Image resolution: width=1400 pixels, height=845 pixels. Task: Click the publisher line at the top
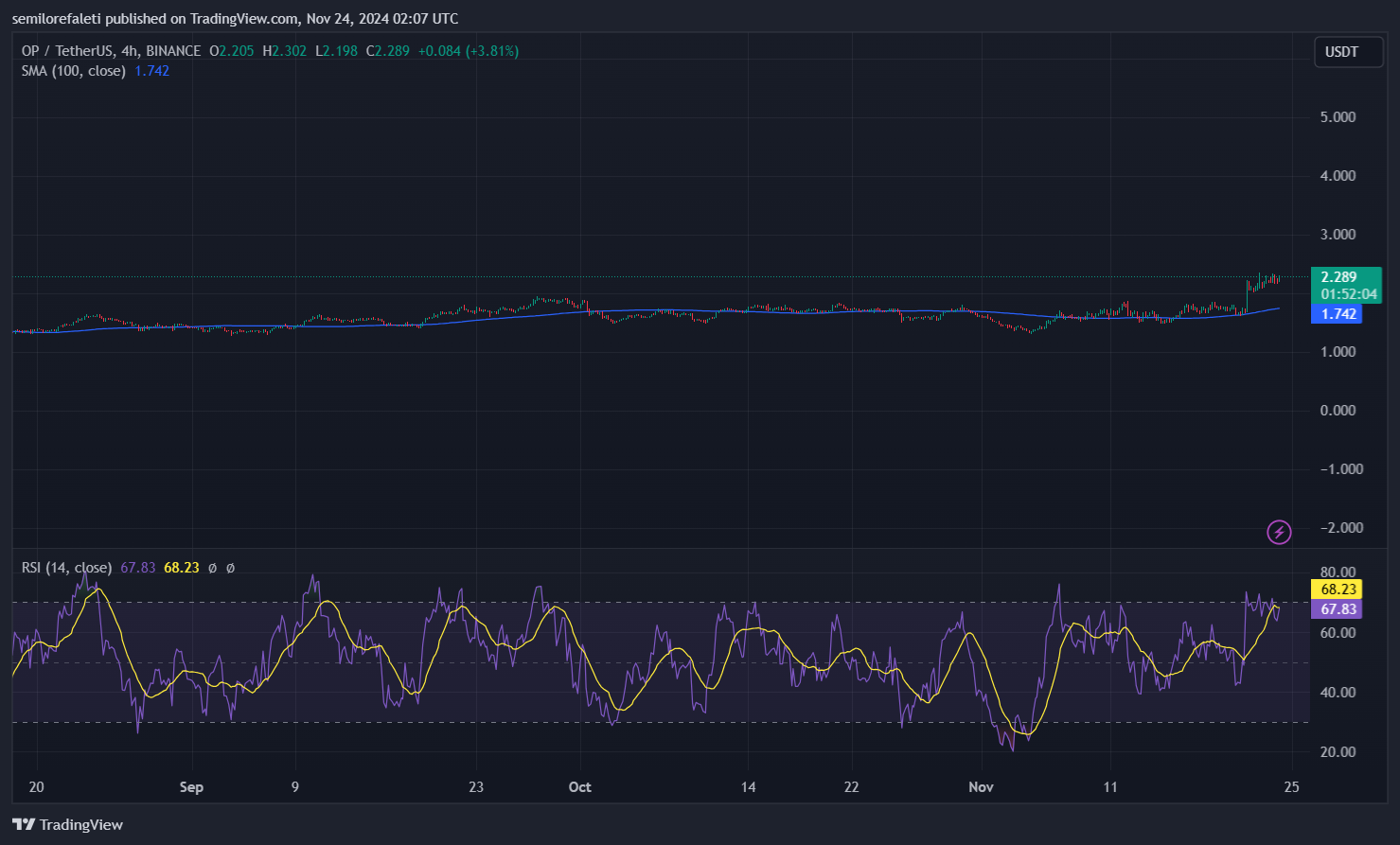(x=235, y=18)
